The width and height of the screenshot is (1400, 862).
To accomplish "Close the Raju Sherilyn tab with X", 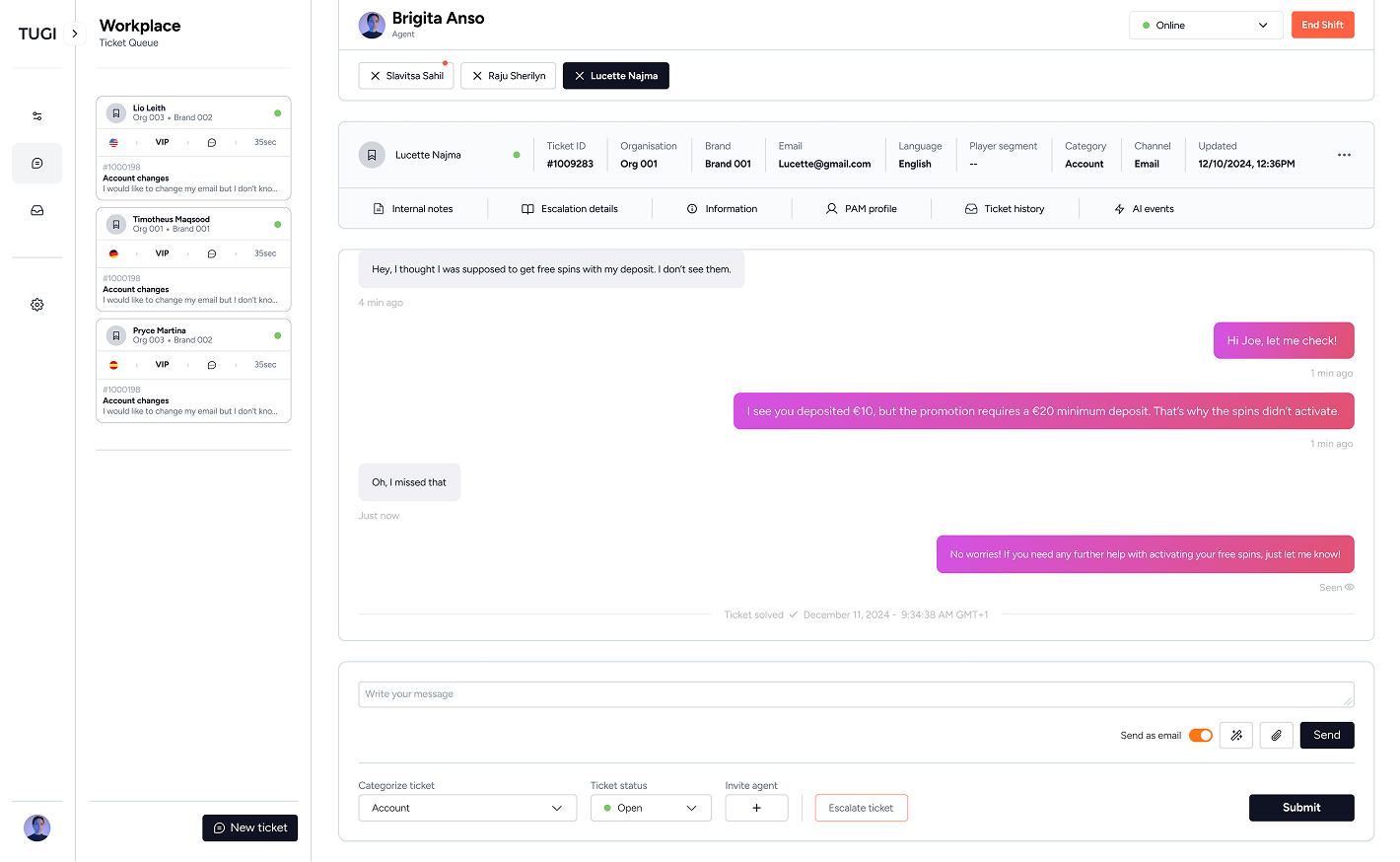I will 477,76.
